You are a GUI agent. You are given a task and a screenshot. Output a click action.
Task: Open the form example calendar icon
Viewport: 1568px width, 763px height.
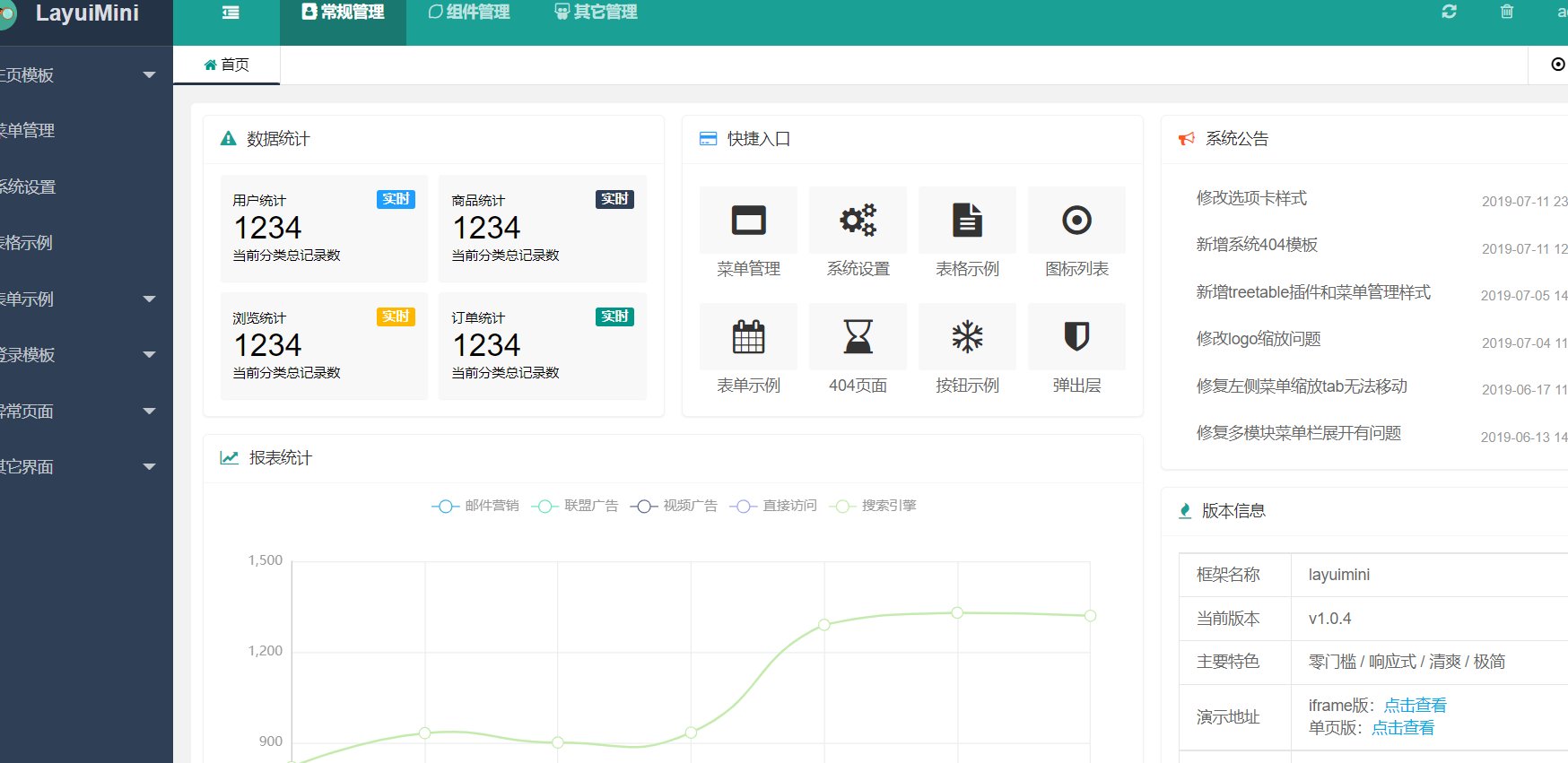coord(748,337)
